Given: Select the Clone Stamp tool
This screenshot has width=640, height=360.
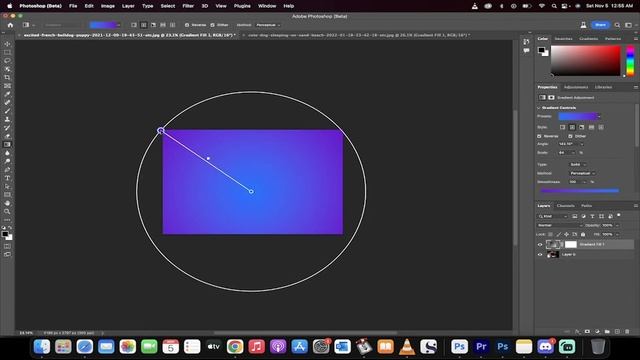Looking at the screenshot, I should click(x=7, y=119).
